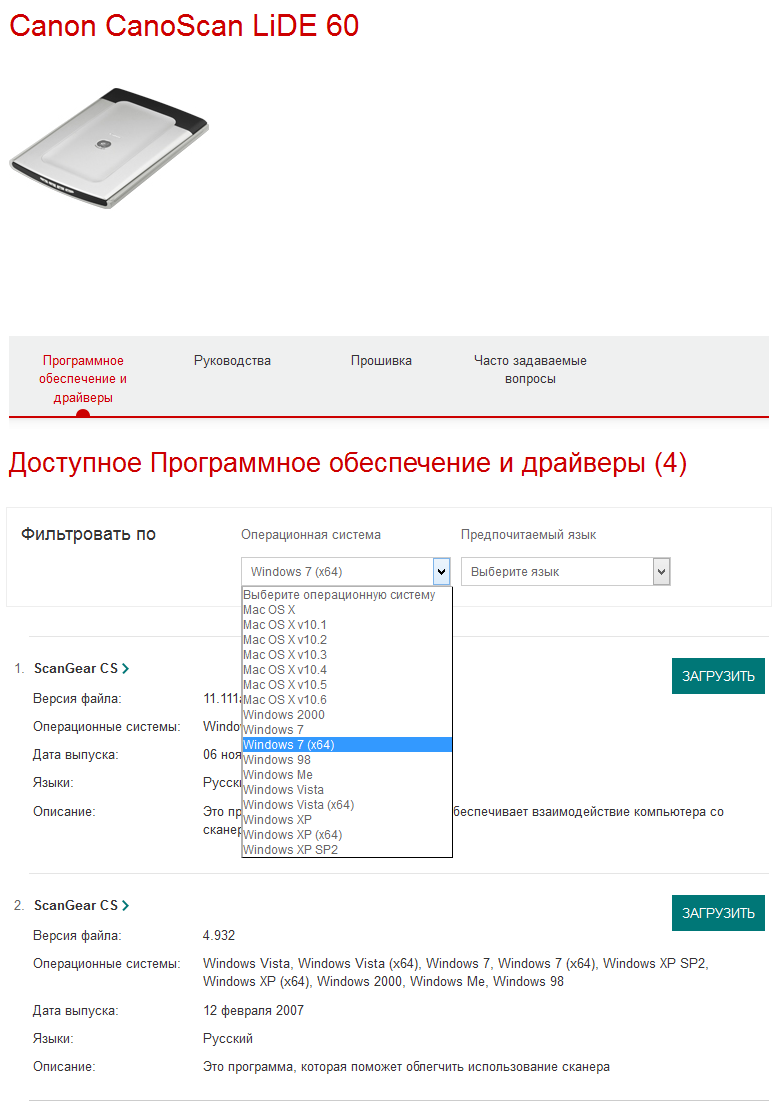Image resolution: width=777 pixels, height=1107 pixels.
Task: Choose plain 'Mac OS X' option
Action: (347, 610)
